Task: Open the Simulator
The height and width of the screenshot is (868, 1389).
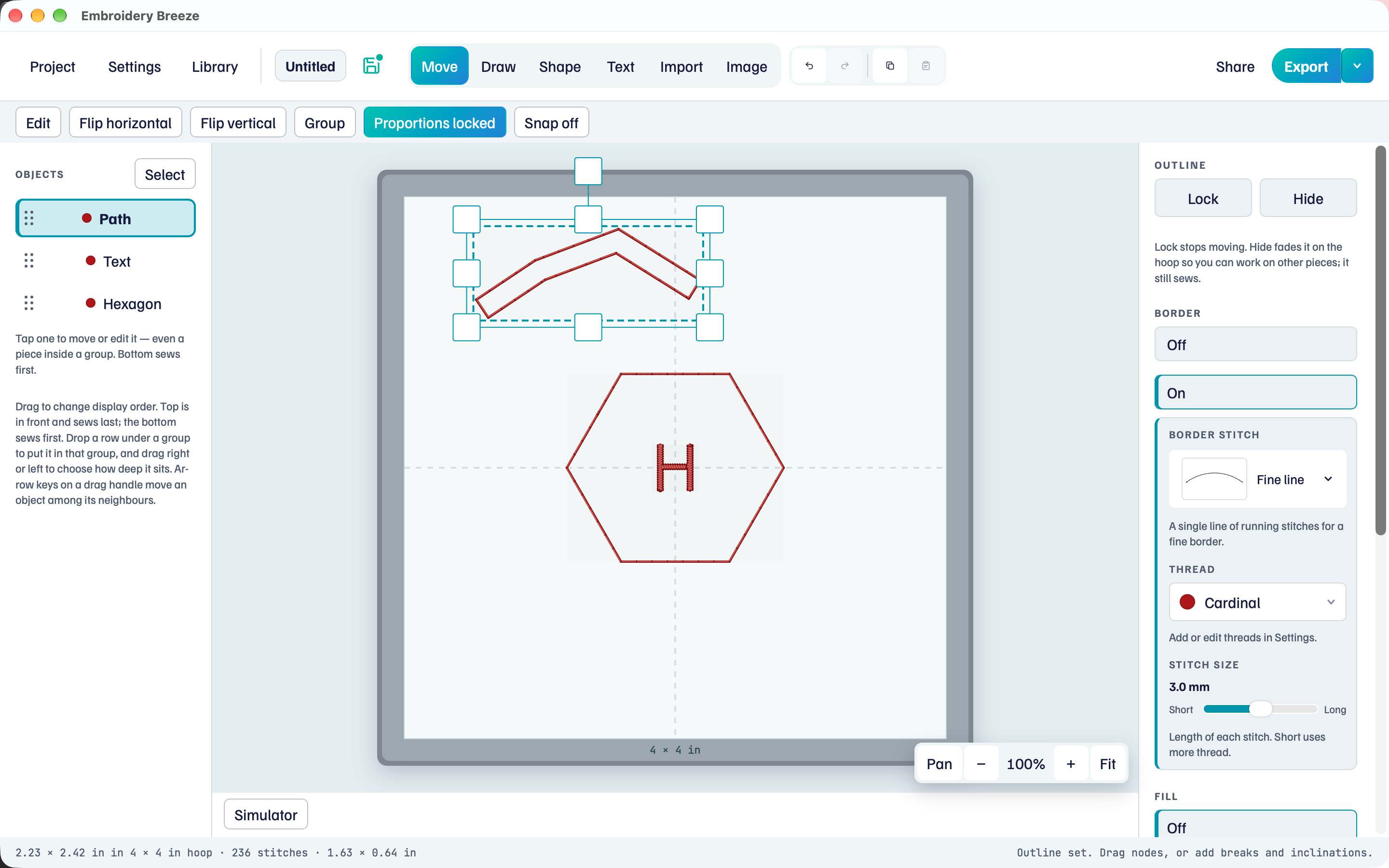Action: [x=266, y=814]
